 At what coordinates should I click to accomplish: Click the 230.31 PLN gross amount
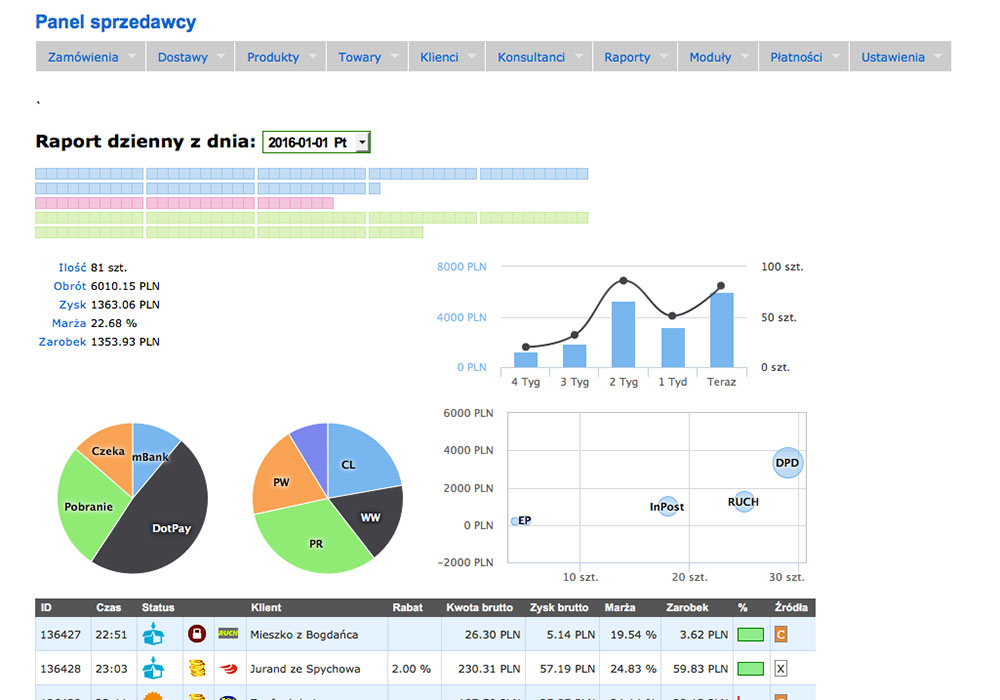(489, 669)
